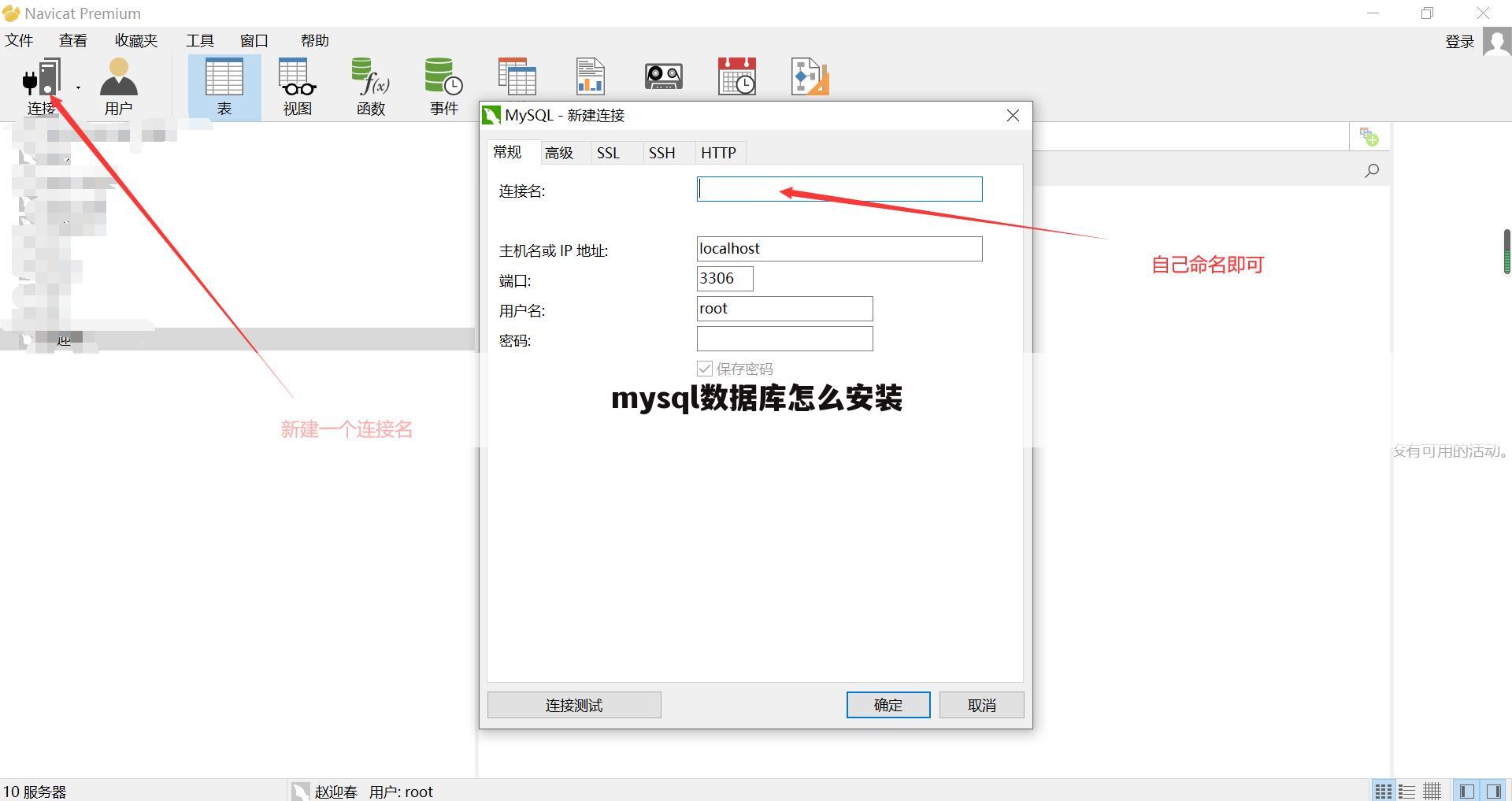Click the Connection plug icon in toolbar
The width and height of the screenshot is (1512, 801).
tap(42, 77)
